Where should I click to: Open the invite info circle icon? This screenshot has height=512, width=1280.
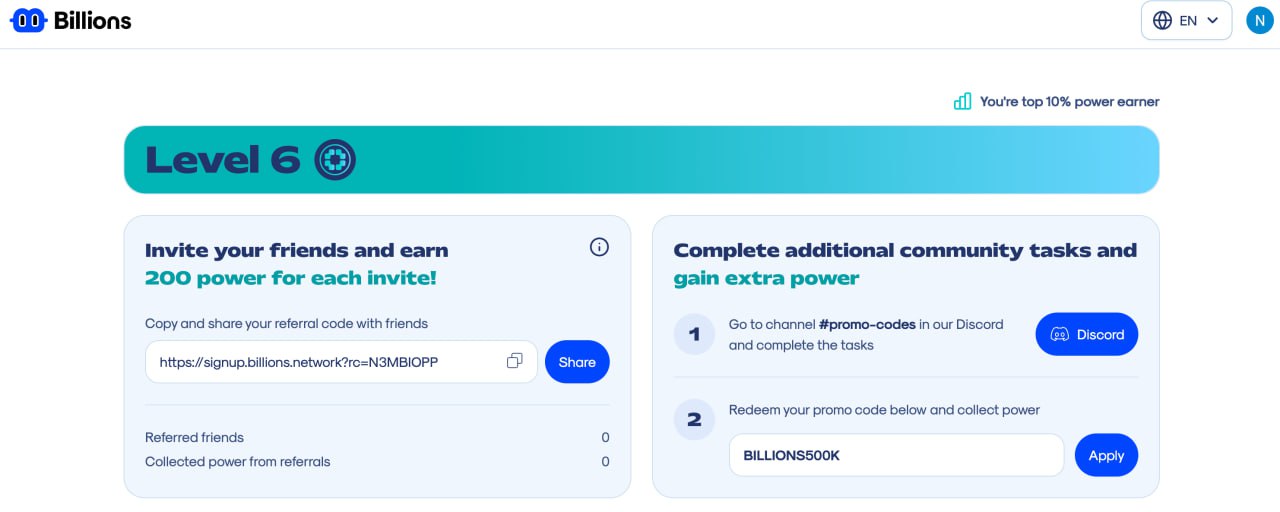(x=599, y=247)
